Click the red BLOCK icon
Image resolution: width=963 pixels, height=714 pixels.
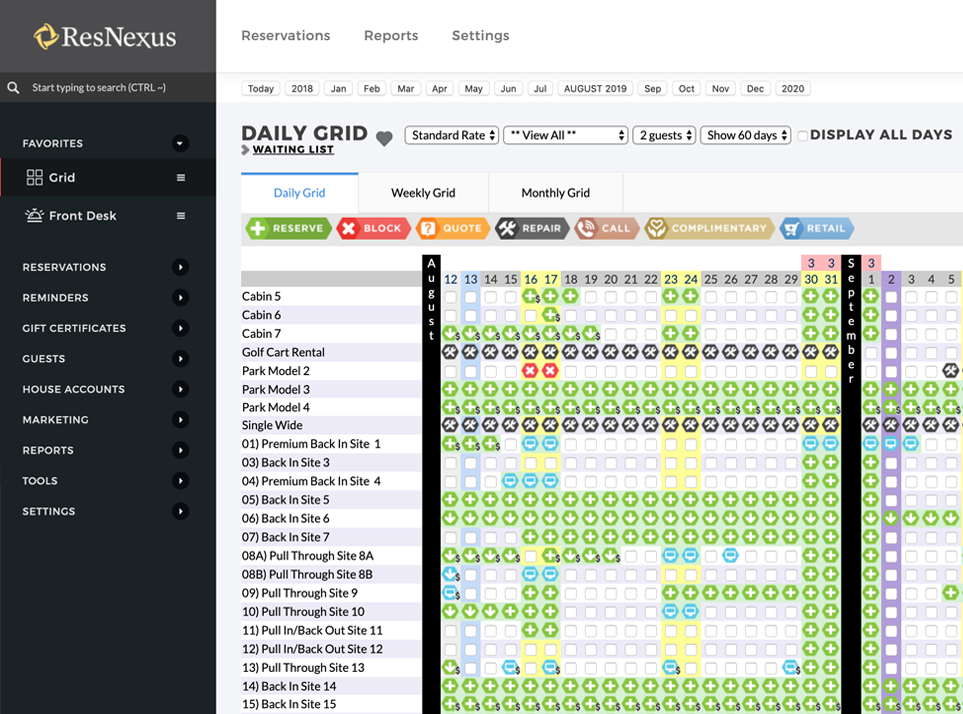click(x=346, y=228)
